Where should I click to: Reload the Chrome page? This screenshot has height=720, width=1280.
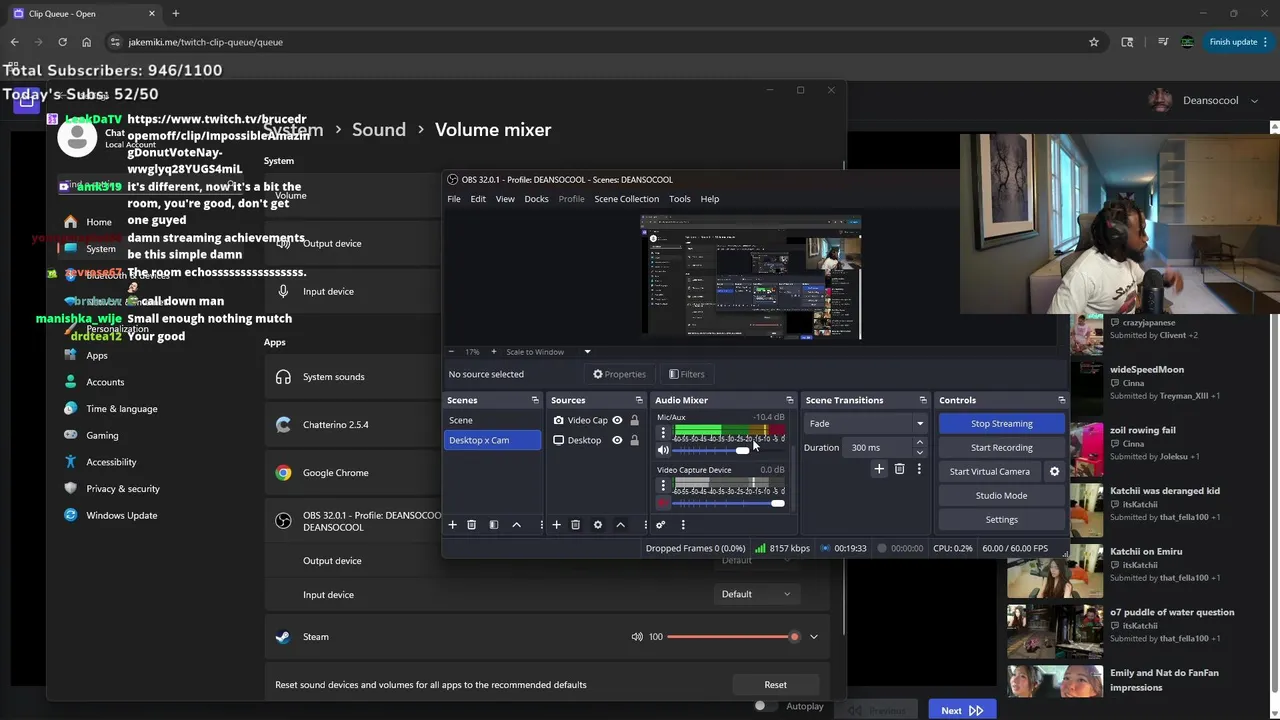click(62, 42)
